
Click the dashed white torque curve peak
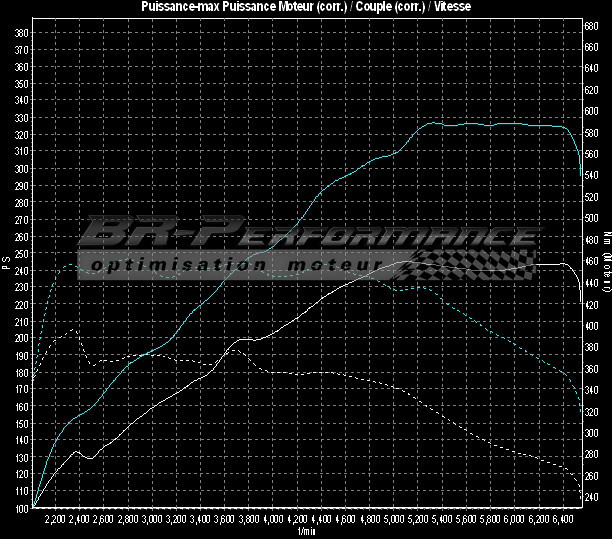tap(72, 330)
